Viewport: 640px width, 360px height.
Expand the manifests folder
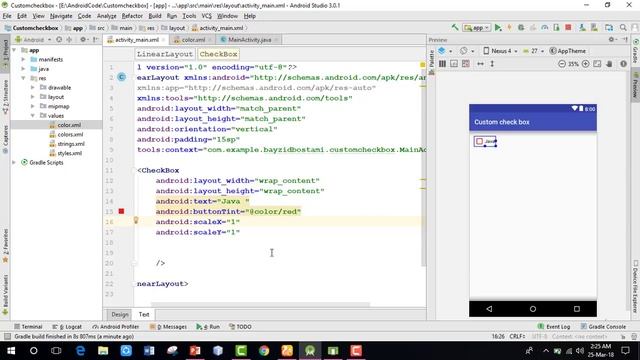click(23, 59)
